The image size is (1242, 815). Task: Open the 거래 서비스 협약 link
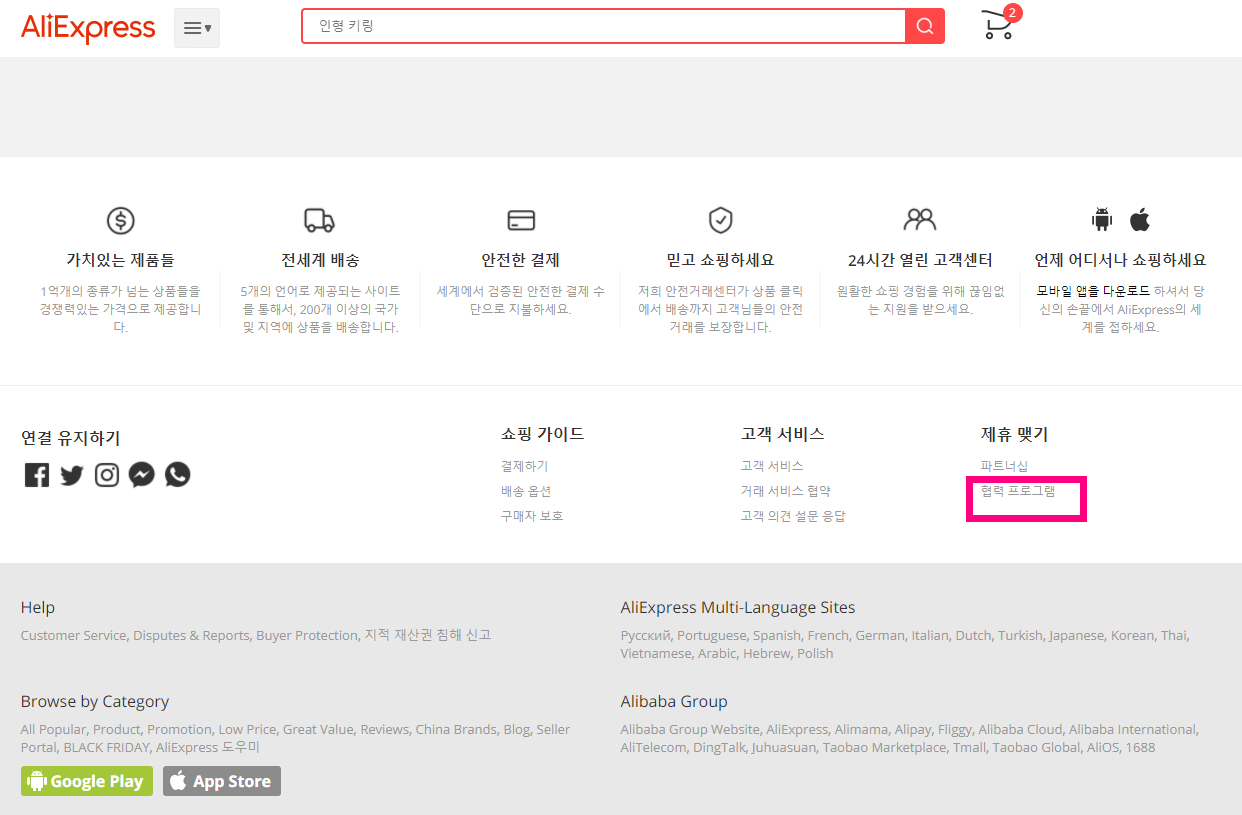tap(786, 491)
